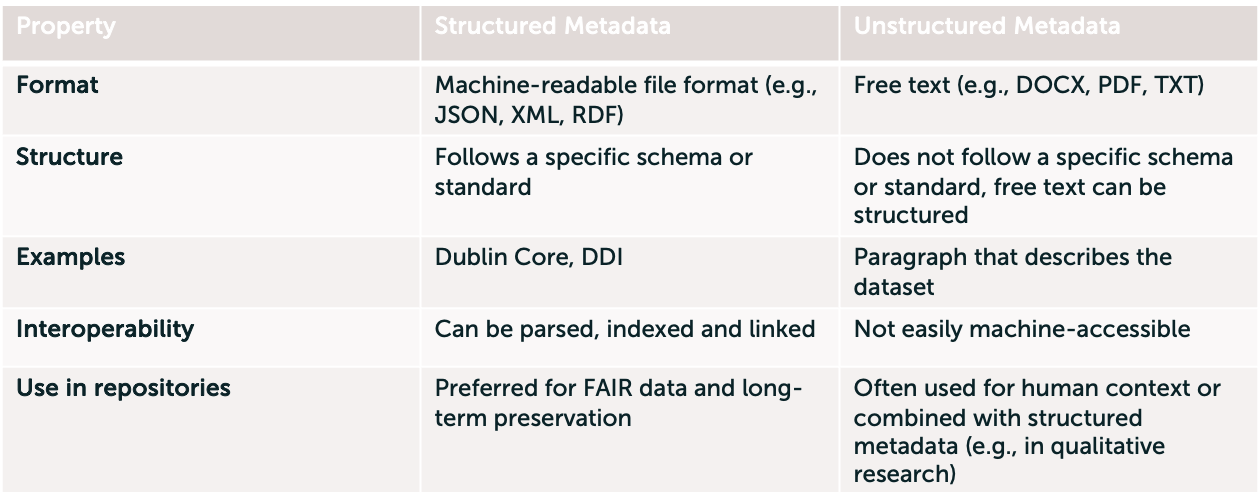The height and width of the screenshot is (492, 1258).
Task: Select the Preferred for FAIR data cell
Action: click(x=620, y=403)
